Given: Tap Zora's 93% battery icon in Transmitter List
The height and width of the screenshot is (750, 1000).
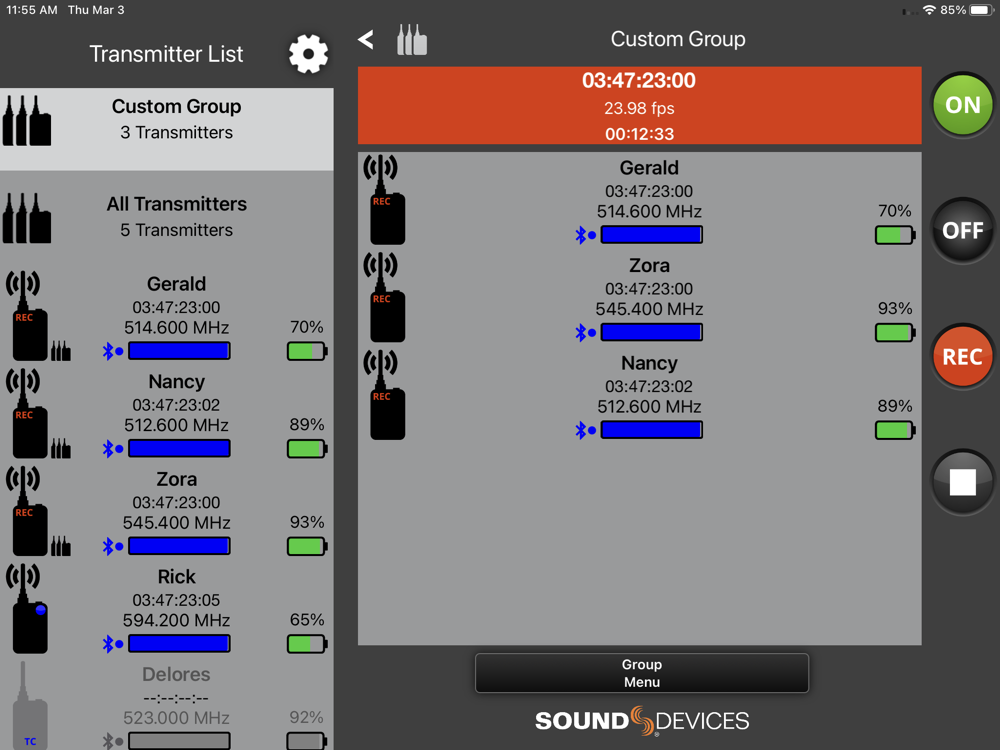Looking at the screenshot, I should coord(307,546).
